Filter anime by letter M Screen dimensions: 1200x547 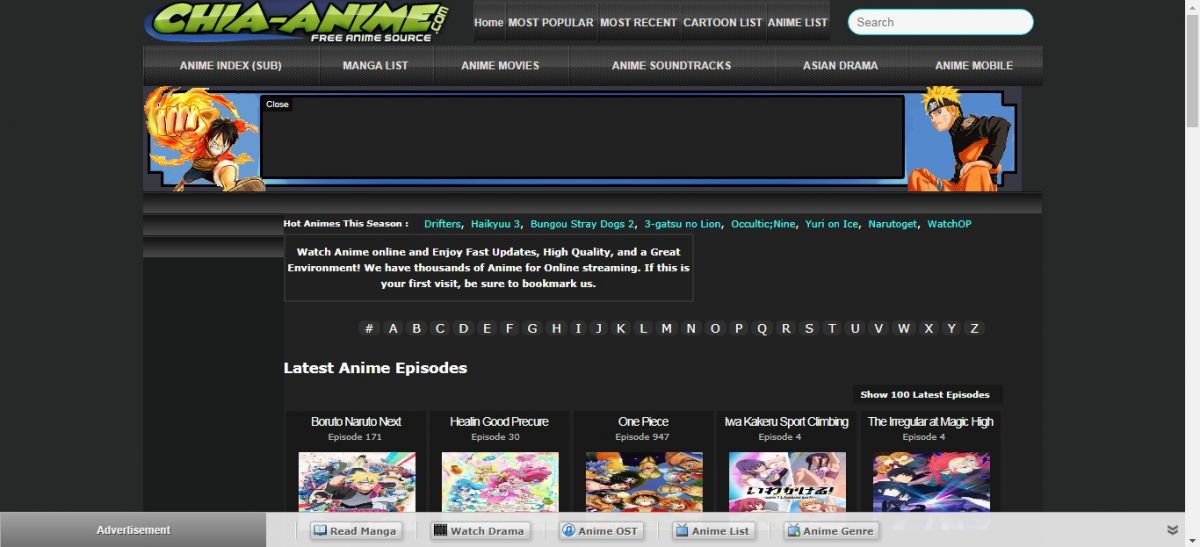point(666,328)
